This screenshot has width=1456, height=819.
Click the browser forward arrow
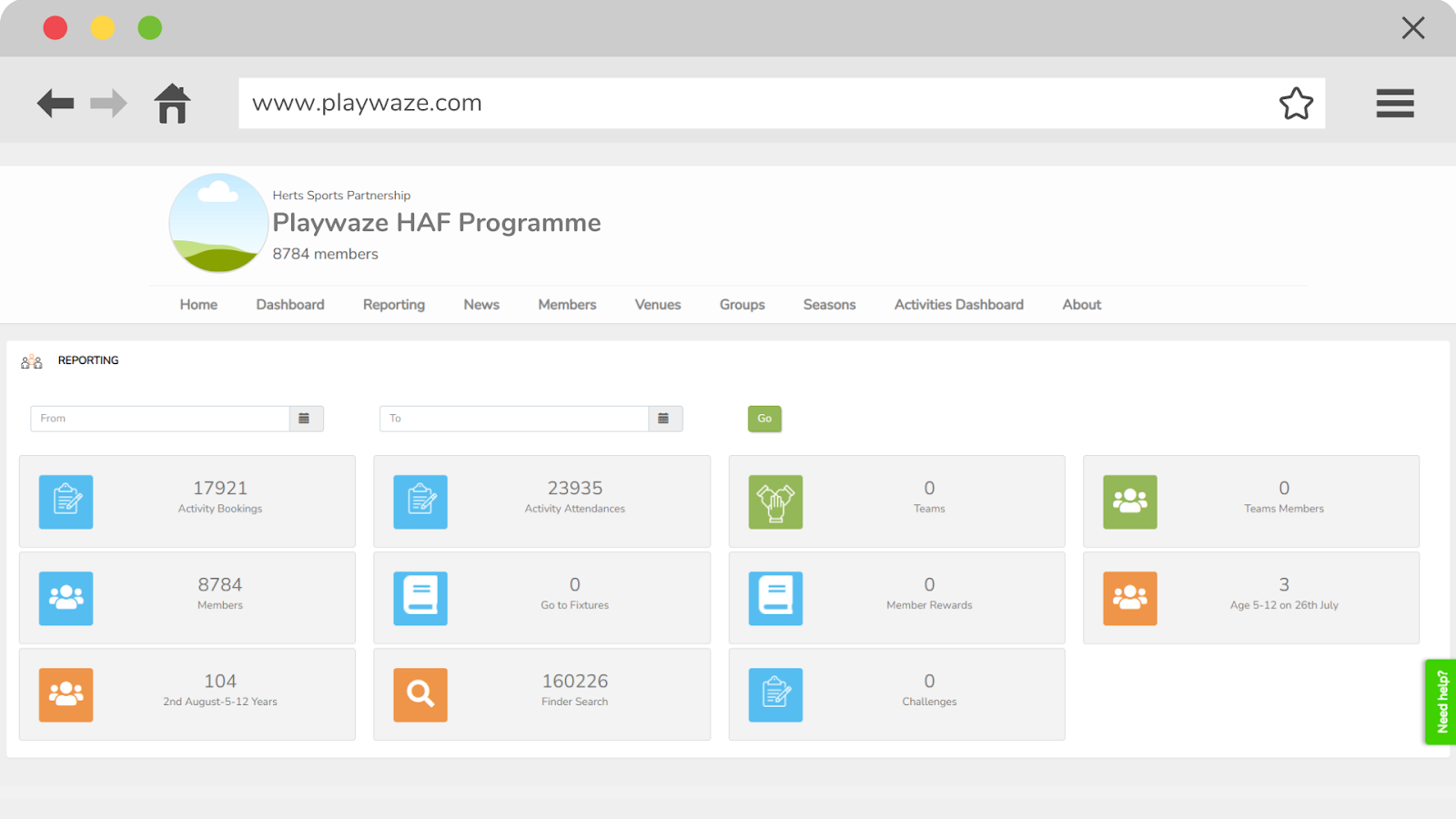click(x=108, y=103)
